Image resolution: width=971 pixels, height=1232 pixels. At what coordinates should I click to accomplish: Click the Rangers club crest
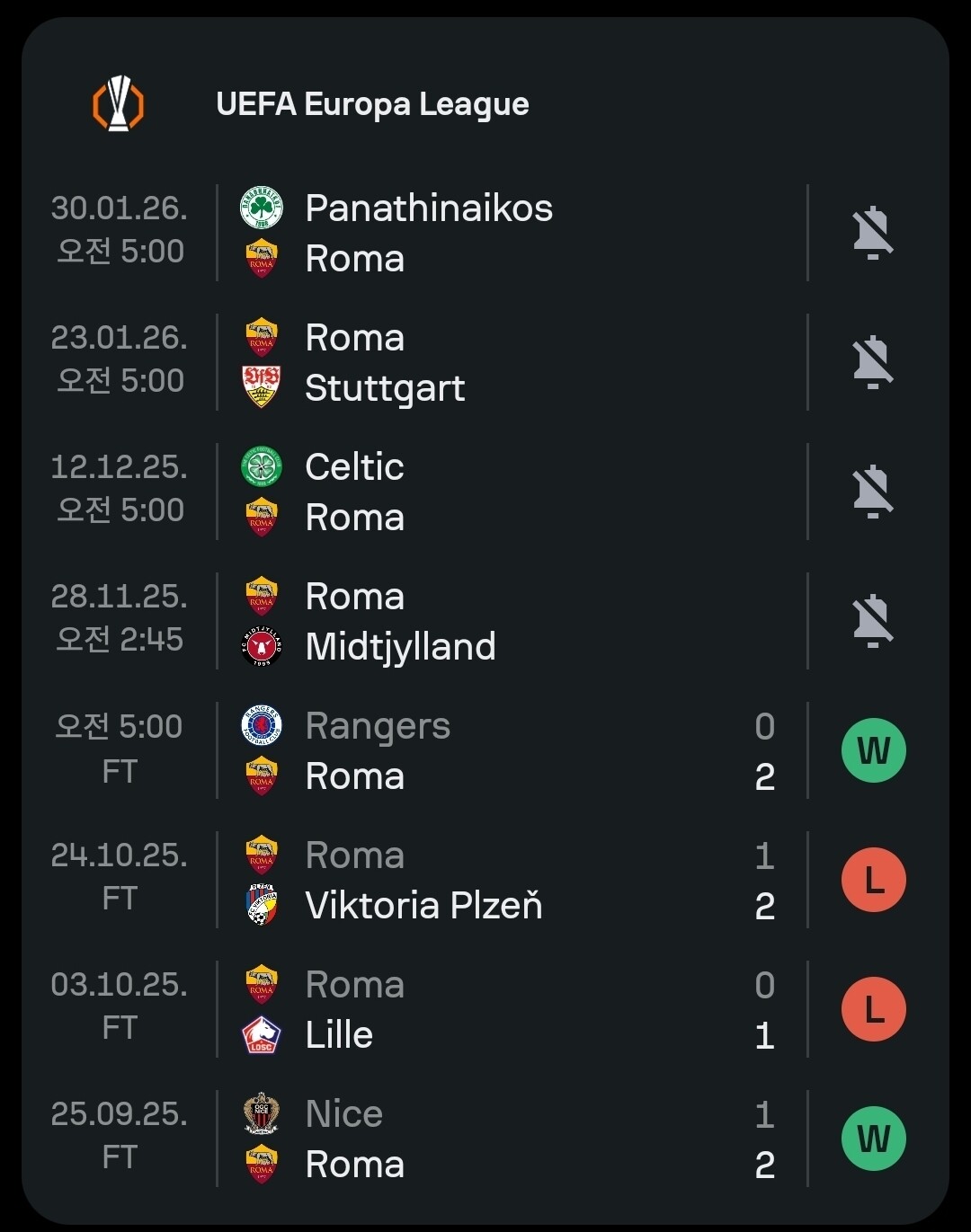(x=262, y=725)
